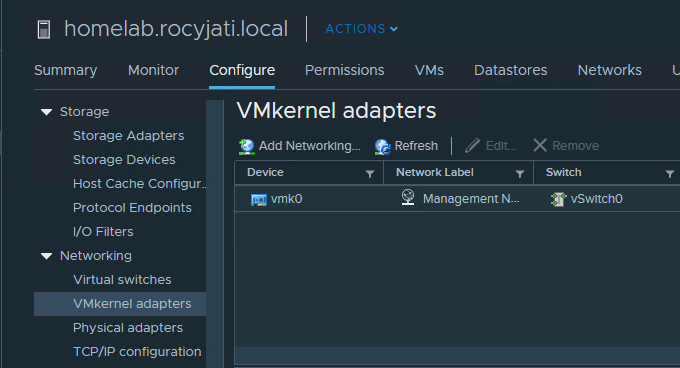The image size is (680, 368).
Task: Open Storage Adapters in the sidebar
Action: click(x=128, y=136)
